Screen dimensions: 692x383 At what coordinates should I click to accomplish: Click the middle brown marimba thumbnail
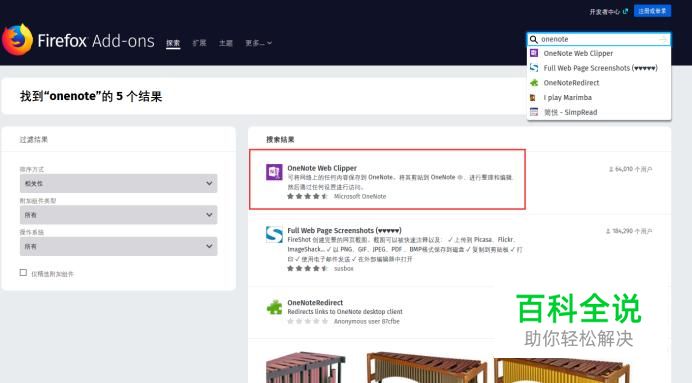pyautogui.click(x=426, y=367)
